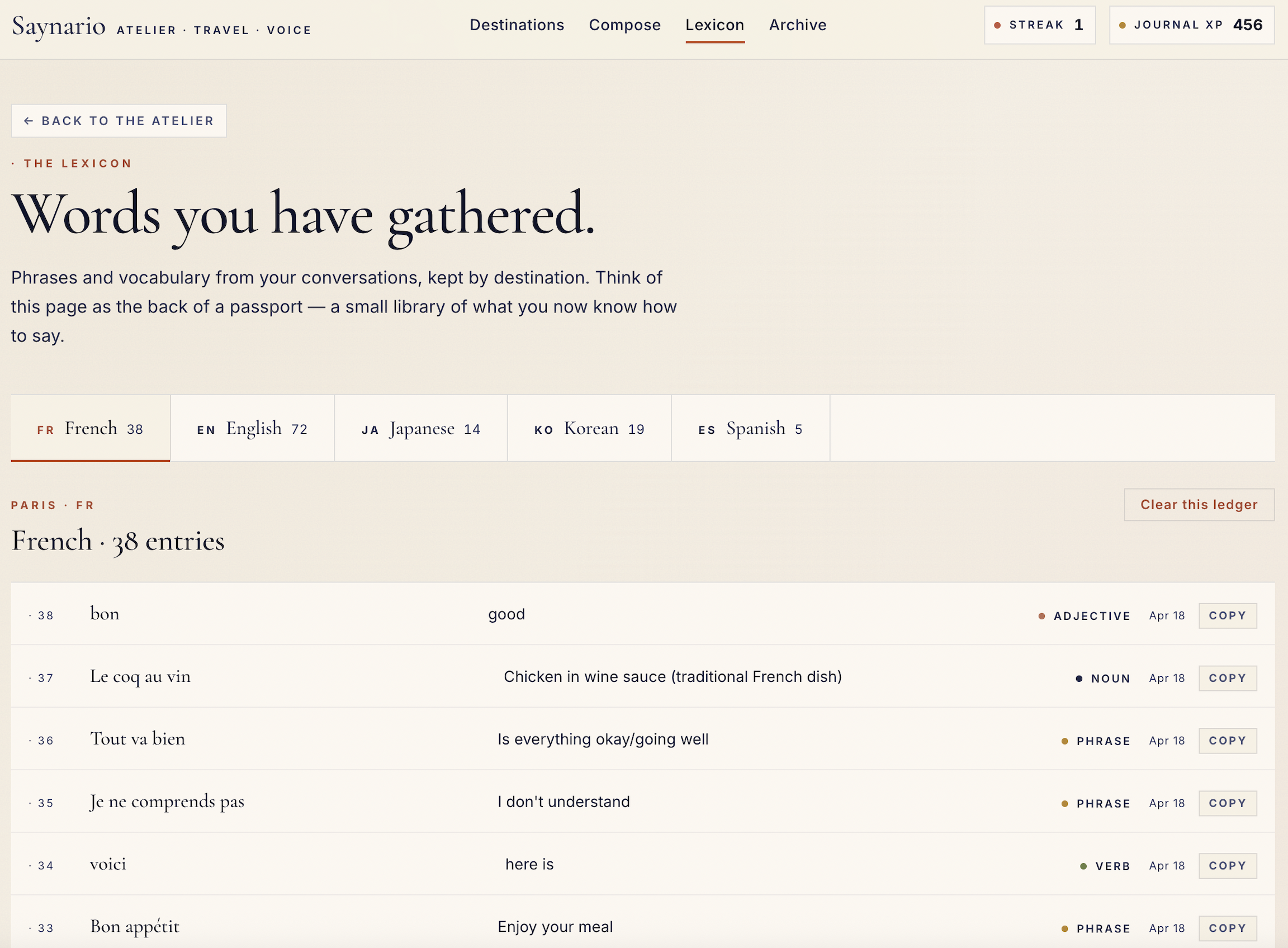
Task: Copy the 'voici' entry
Action: tap(1227, 866)
